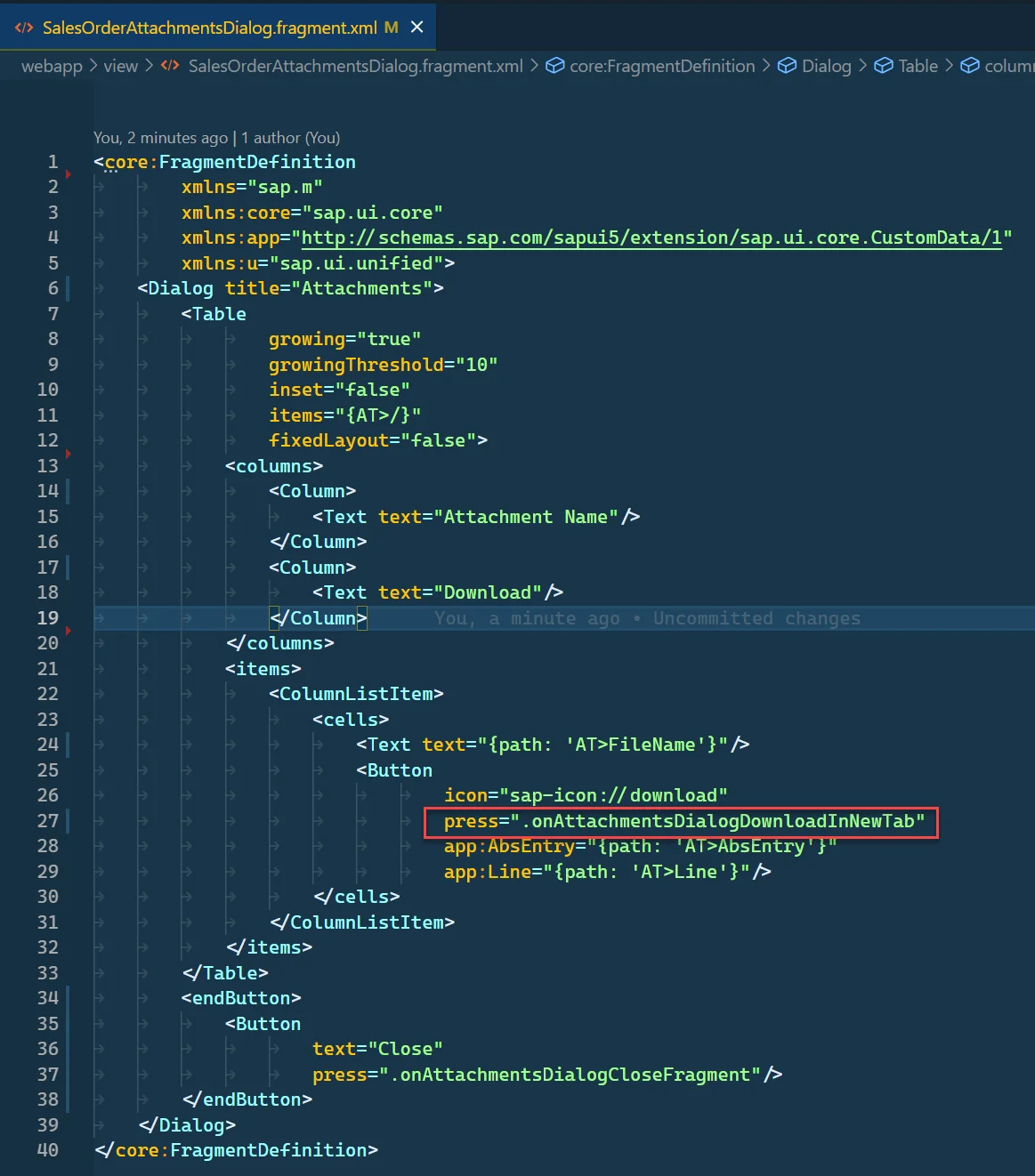This screenshot has width=1035, height=1176.
Task: Click the cube icon beside Table breadcrumb
Action: (883, 66)
